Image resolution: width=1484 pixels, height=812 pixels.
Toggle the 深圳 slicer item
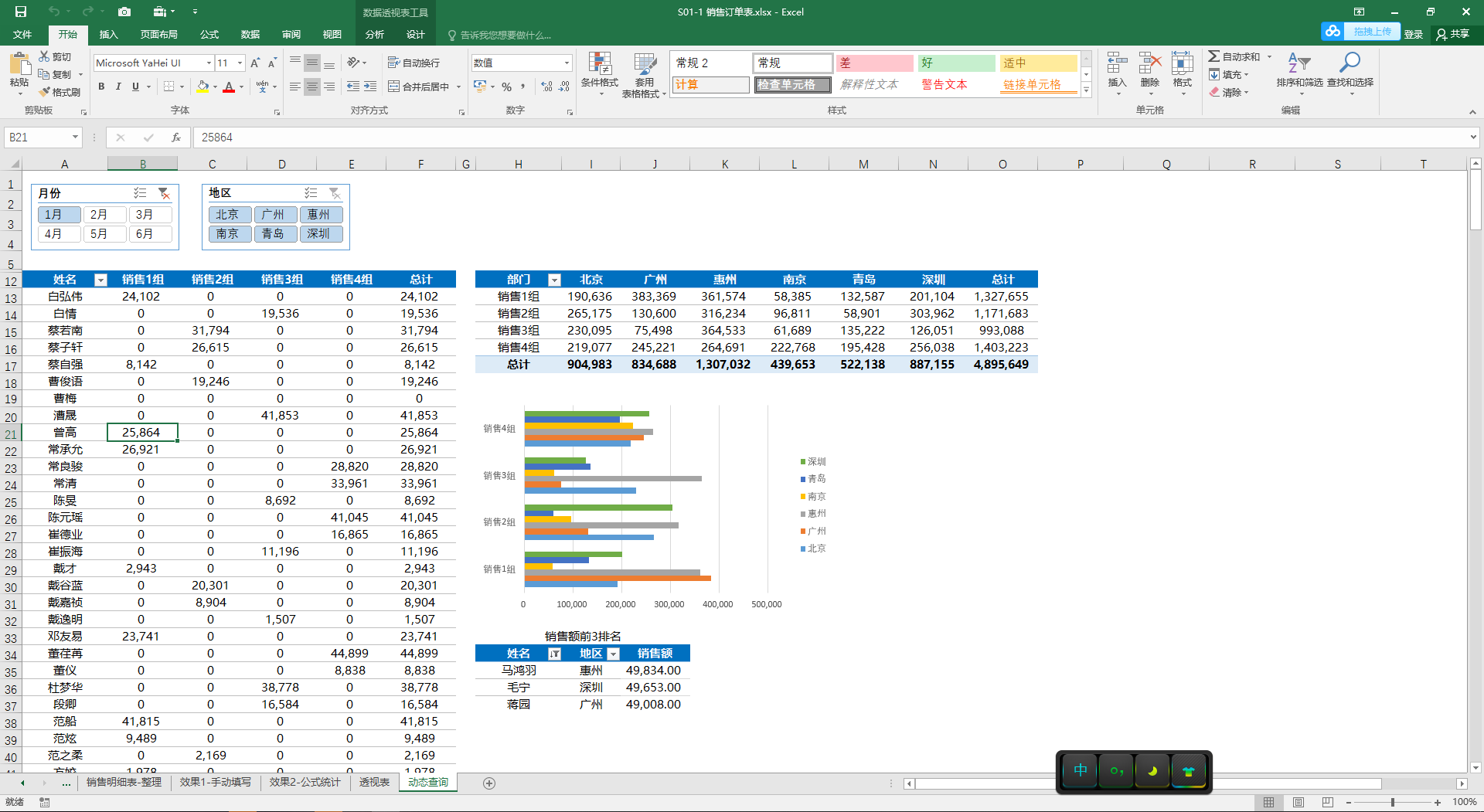[x=322, y=233]
